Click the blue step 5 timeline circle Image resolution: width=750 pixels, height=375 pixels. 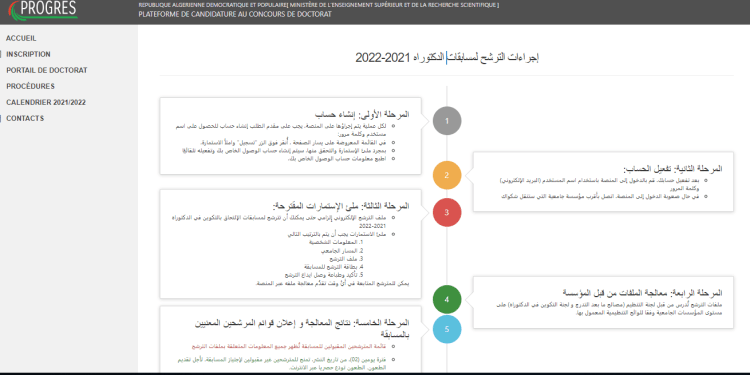coord(447,329)
